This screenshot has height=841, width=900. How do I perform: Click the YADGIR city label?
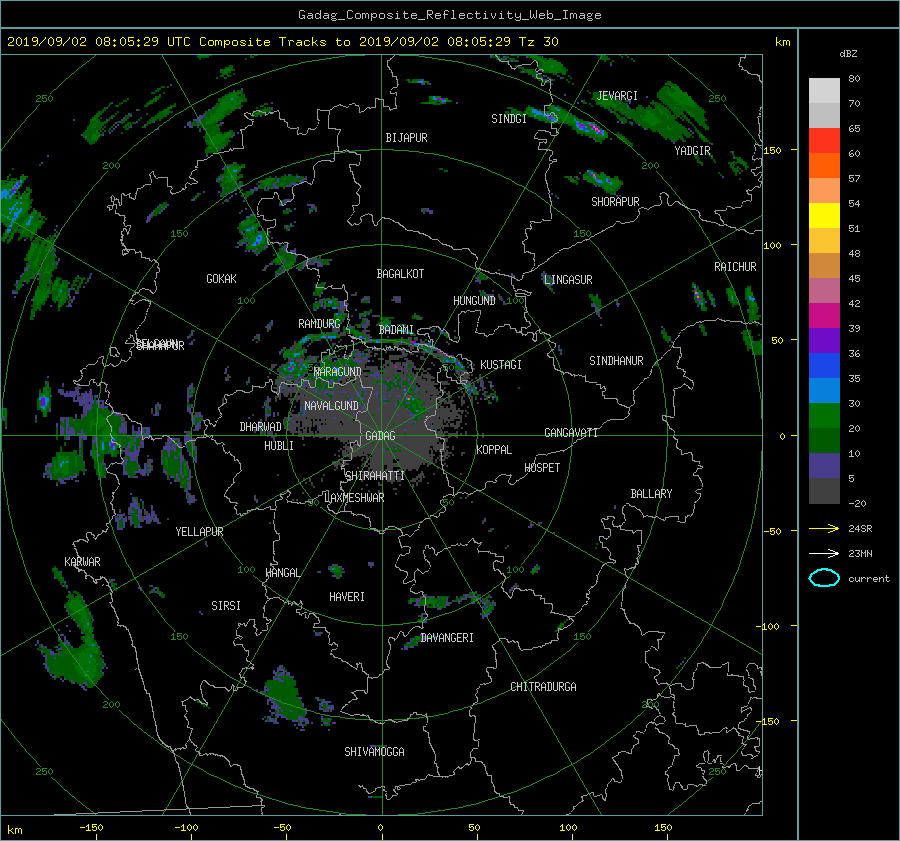click(x=692, y=151)
